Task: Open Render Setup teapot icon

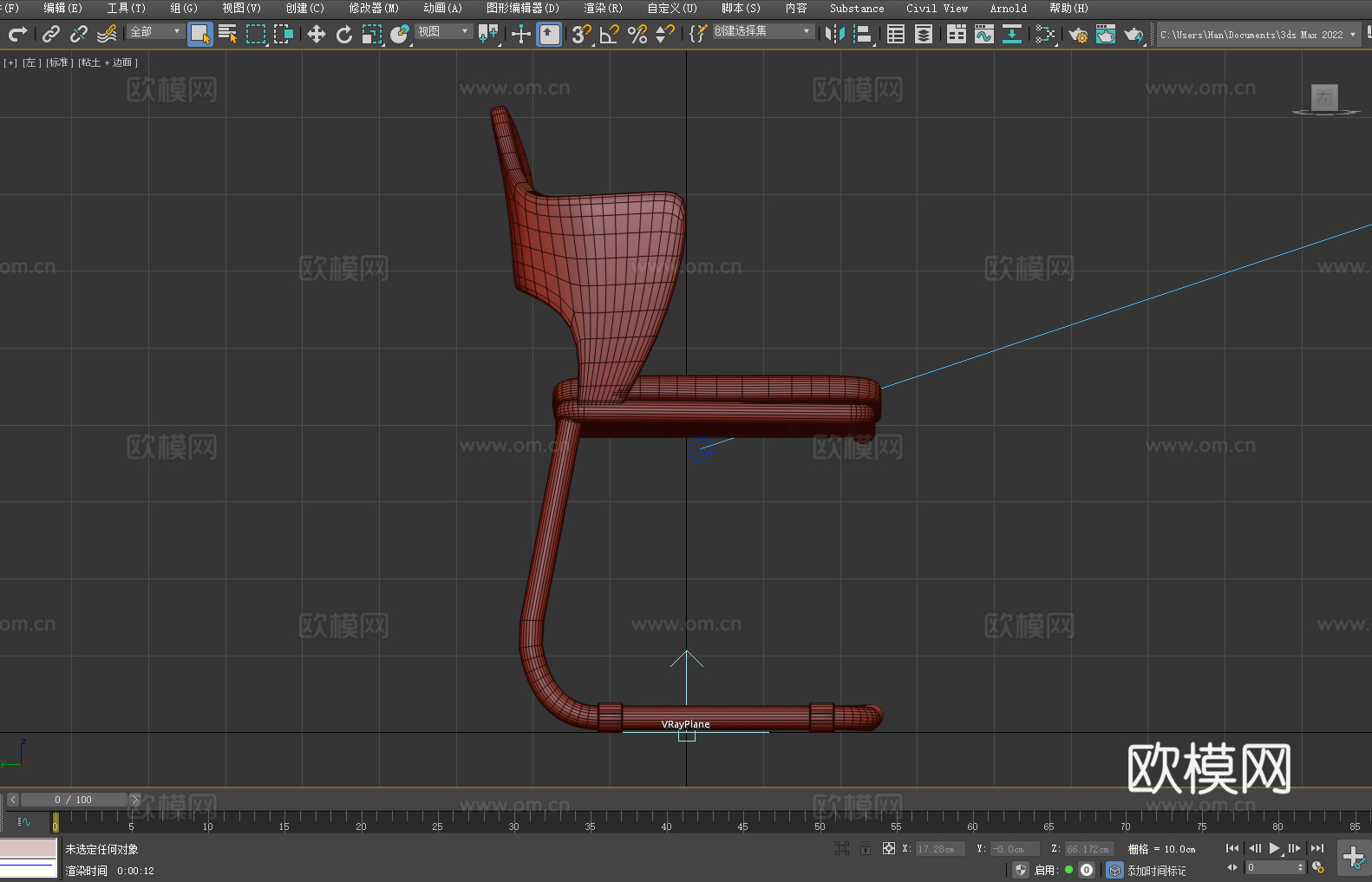Action: coord(1078,34)
